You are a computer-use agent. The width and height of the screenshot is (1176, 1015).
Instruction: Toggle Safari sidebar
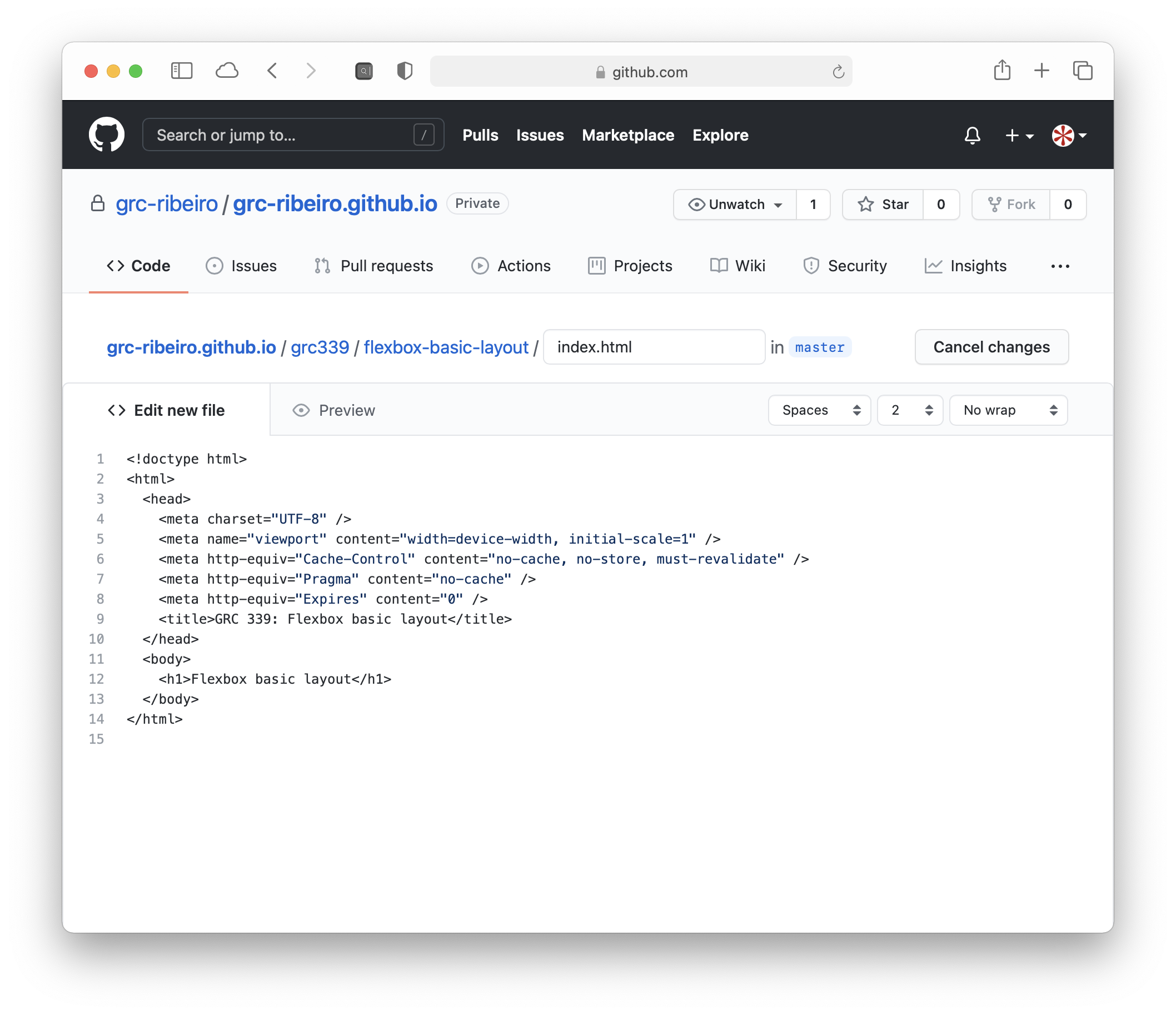(182, 71)
